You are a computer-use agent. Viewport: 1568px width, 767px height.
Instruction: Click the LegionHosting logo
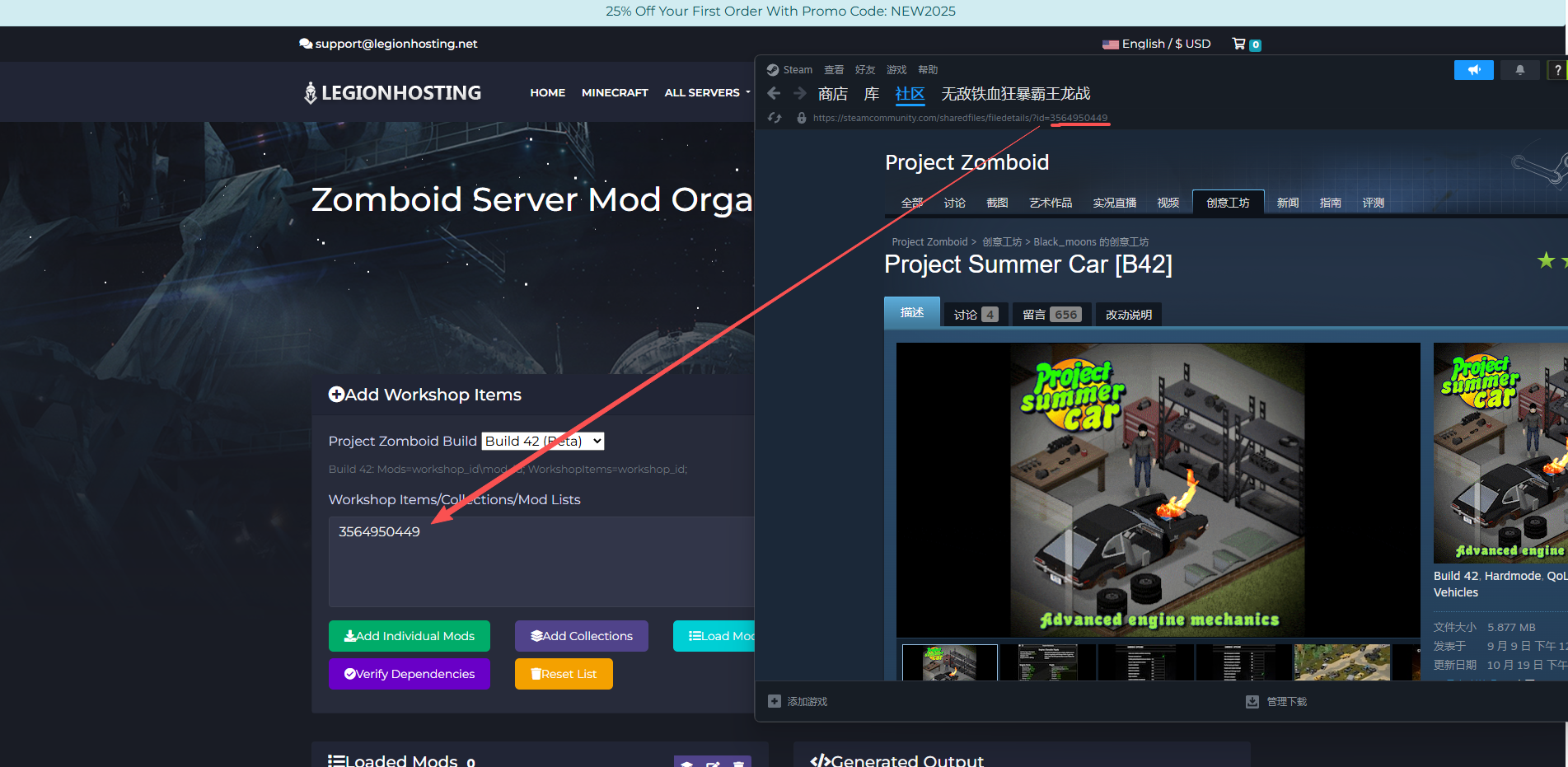(x=393, y=93)
